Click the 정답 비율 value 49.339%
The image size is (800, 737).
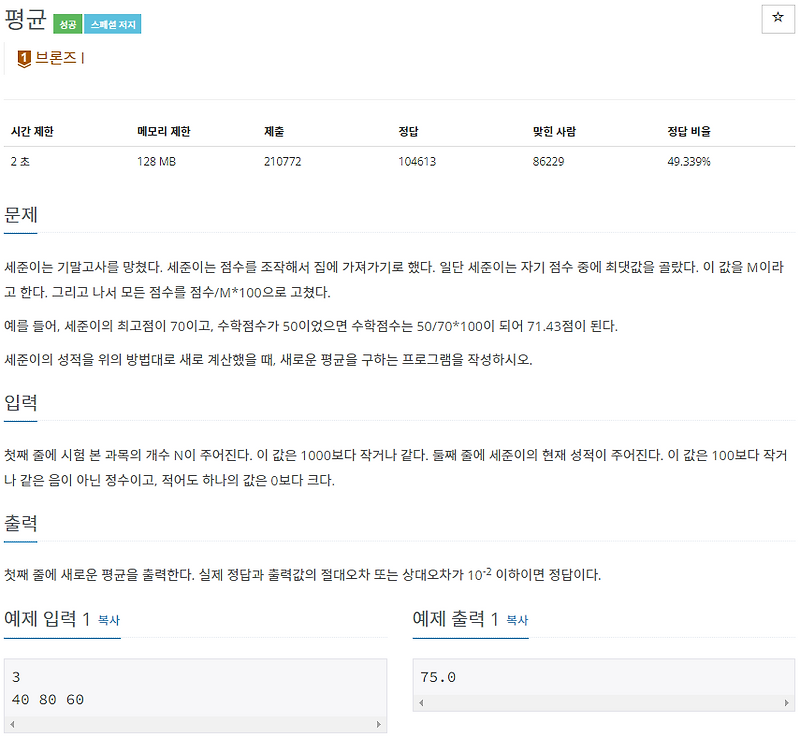click(691, 159)
